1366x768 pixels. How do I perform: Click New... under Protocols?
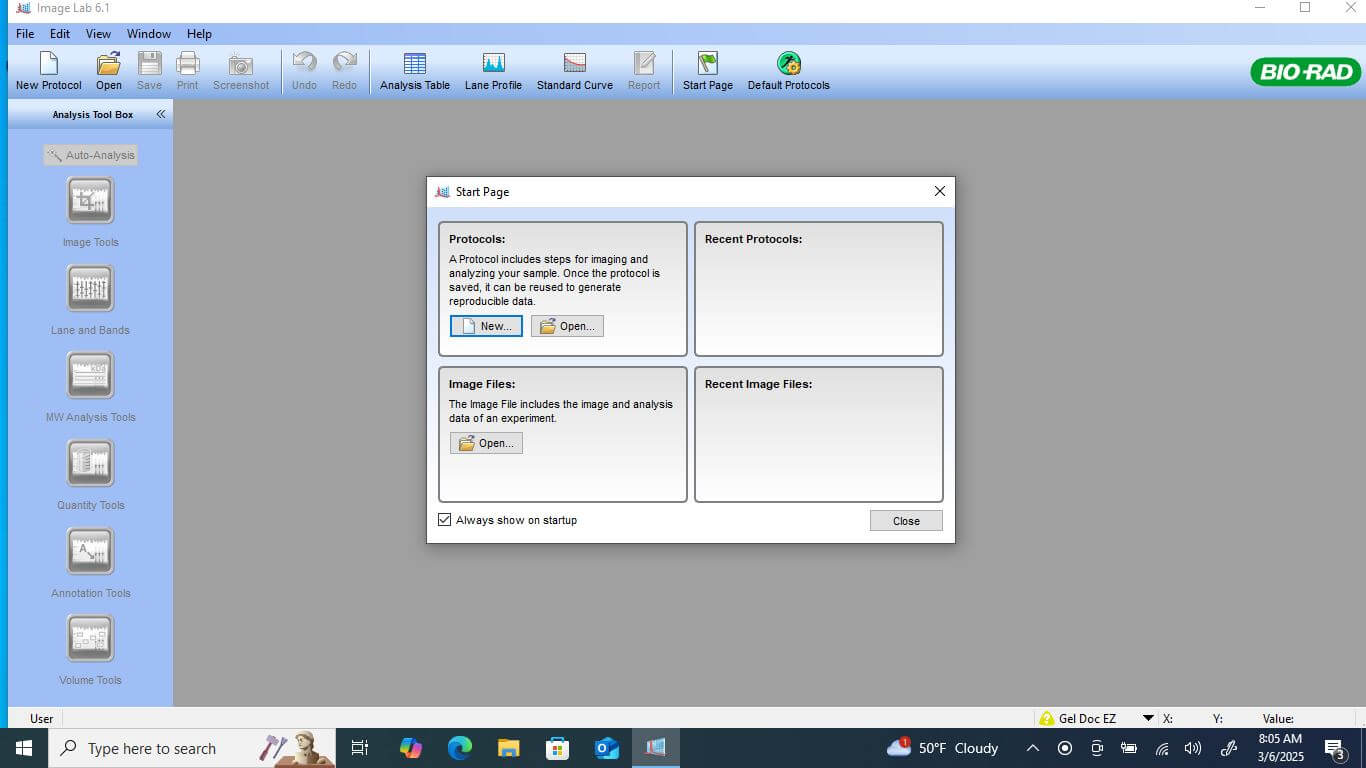coord(486,326)
